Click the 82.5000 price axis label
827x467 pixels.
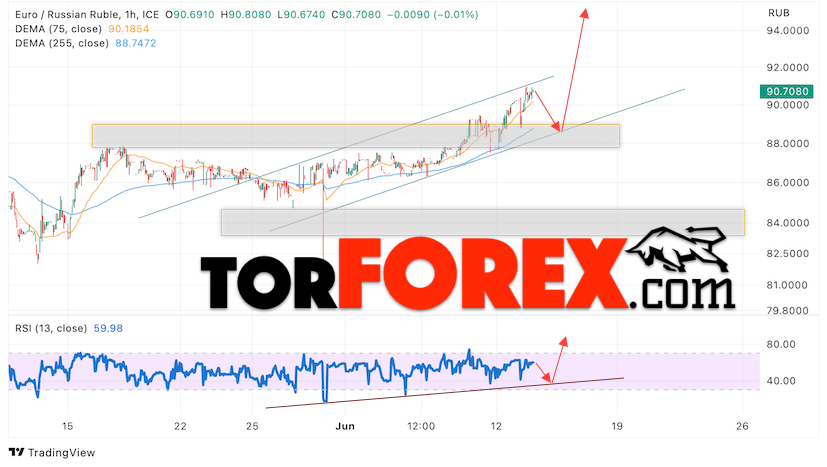pos(787,253)
